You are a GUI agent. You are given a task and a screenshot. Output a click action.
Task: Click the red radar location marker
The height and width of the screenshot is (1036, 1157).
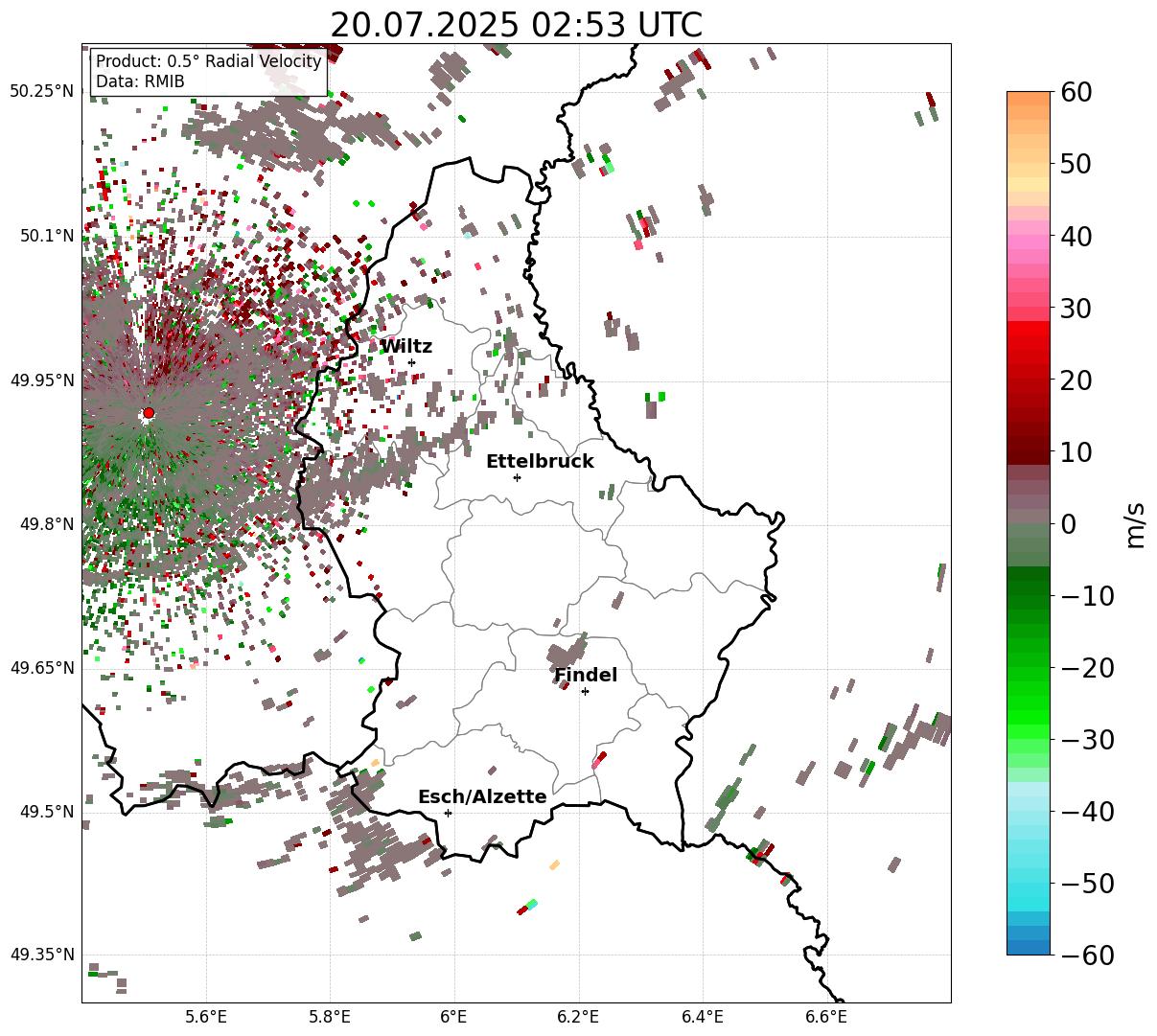coord(149,413)
